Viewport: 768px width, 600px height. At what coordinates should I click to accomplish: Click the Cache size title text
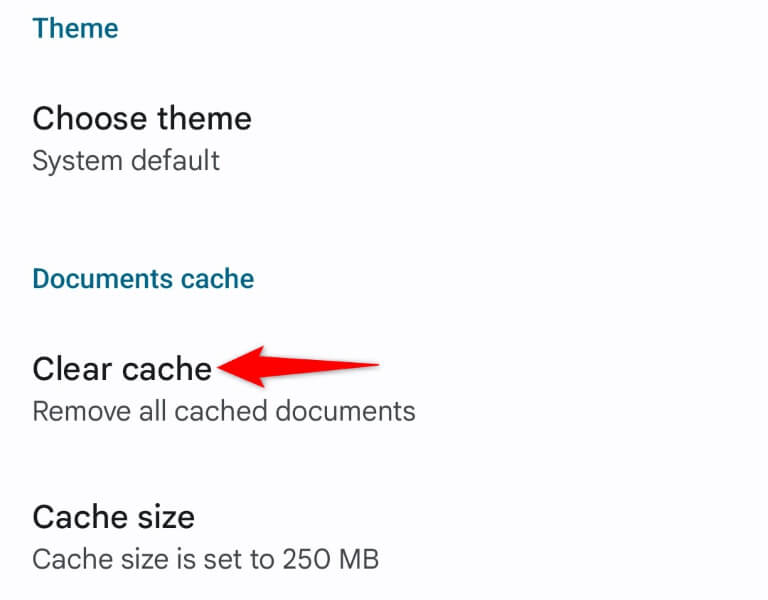pyautogui.click(x=113, y=517)
